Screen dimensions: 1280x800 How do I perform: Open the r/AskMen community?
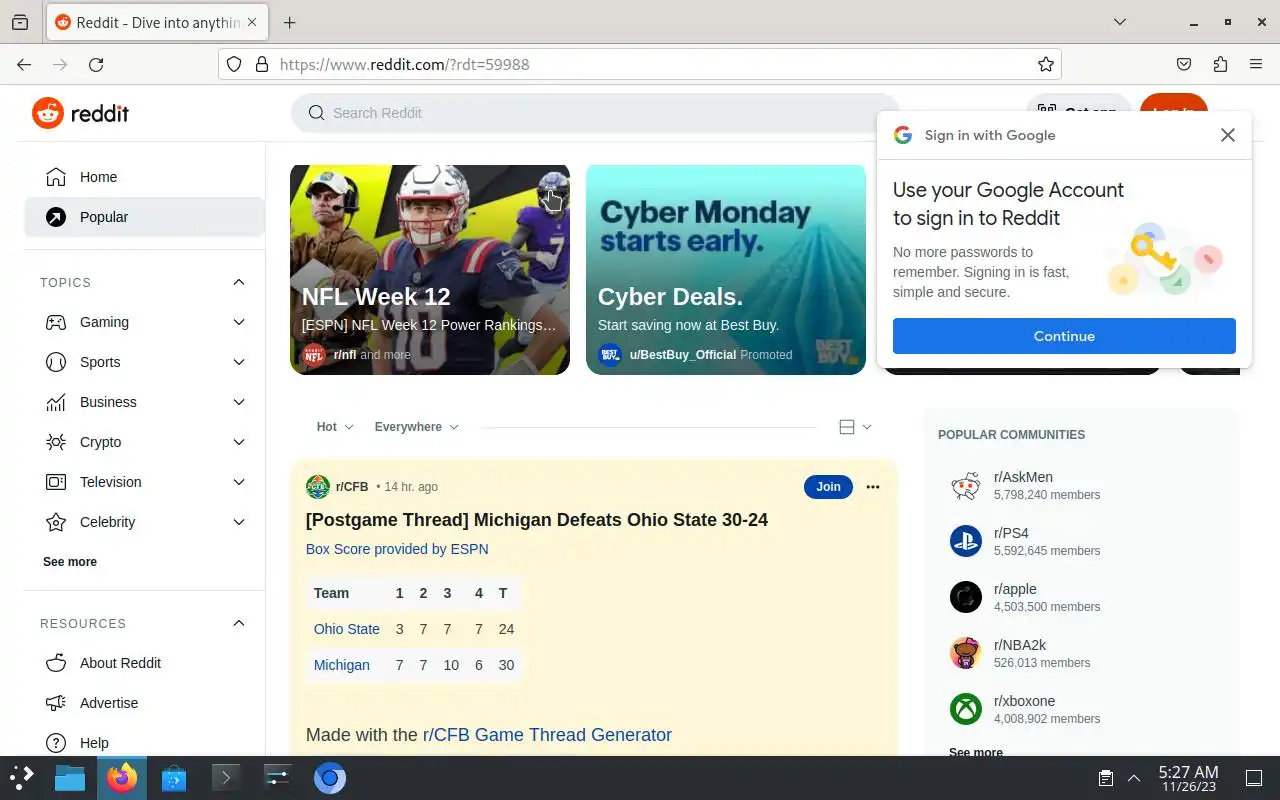[1080, 485]
